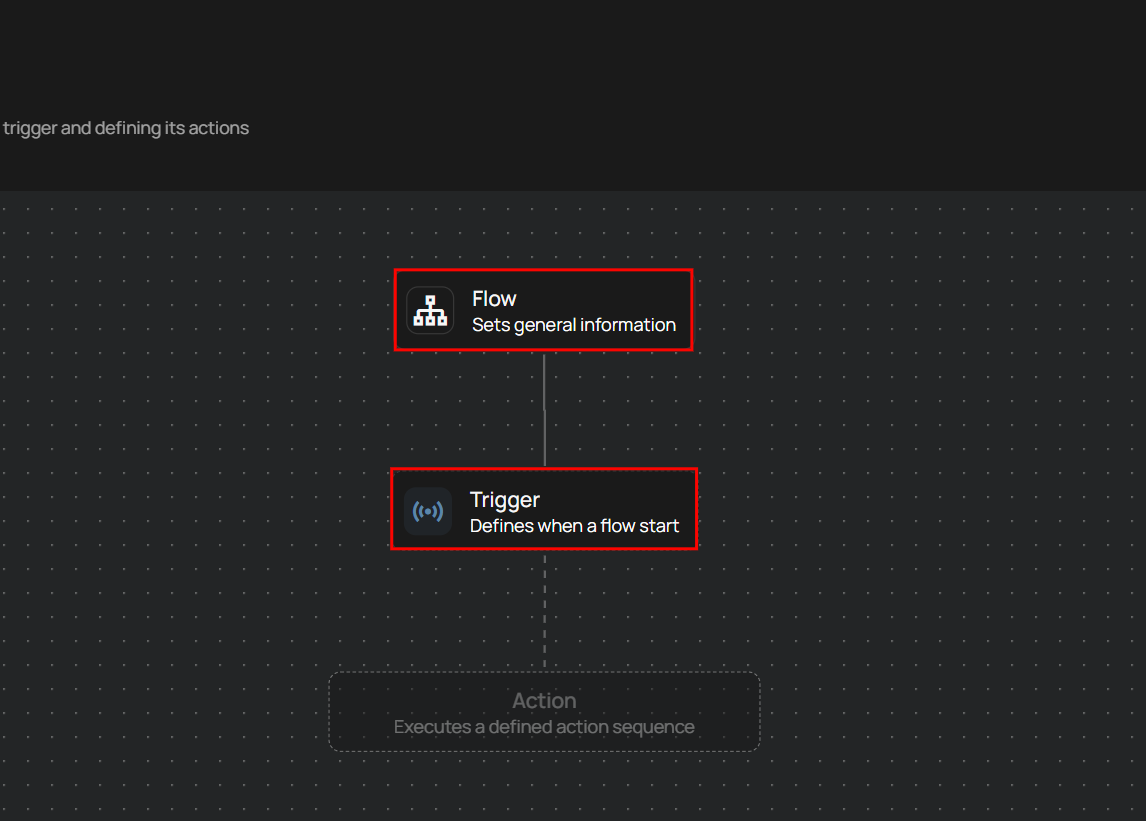Click empty canvas below the Action placeholder
Image resolution: width=1146 pixels, height=821 pixels.
tap(544, 790)
